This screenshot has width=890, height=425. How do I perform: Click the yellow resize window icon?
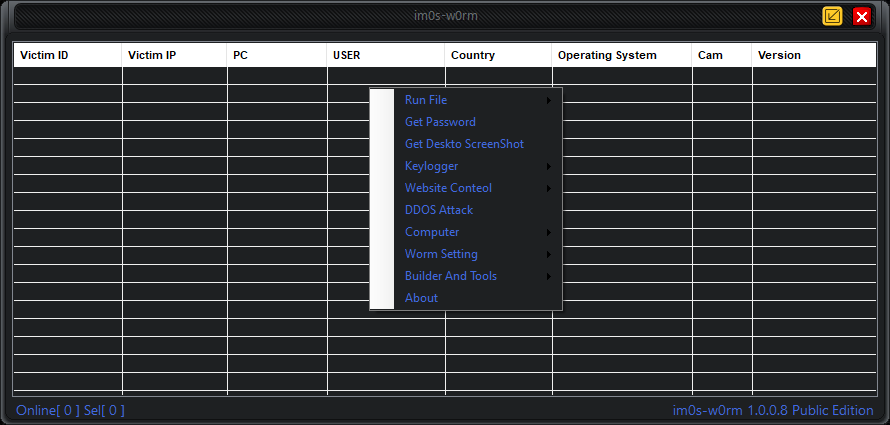point(832,16)
